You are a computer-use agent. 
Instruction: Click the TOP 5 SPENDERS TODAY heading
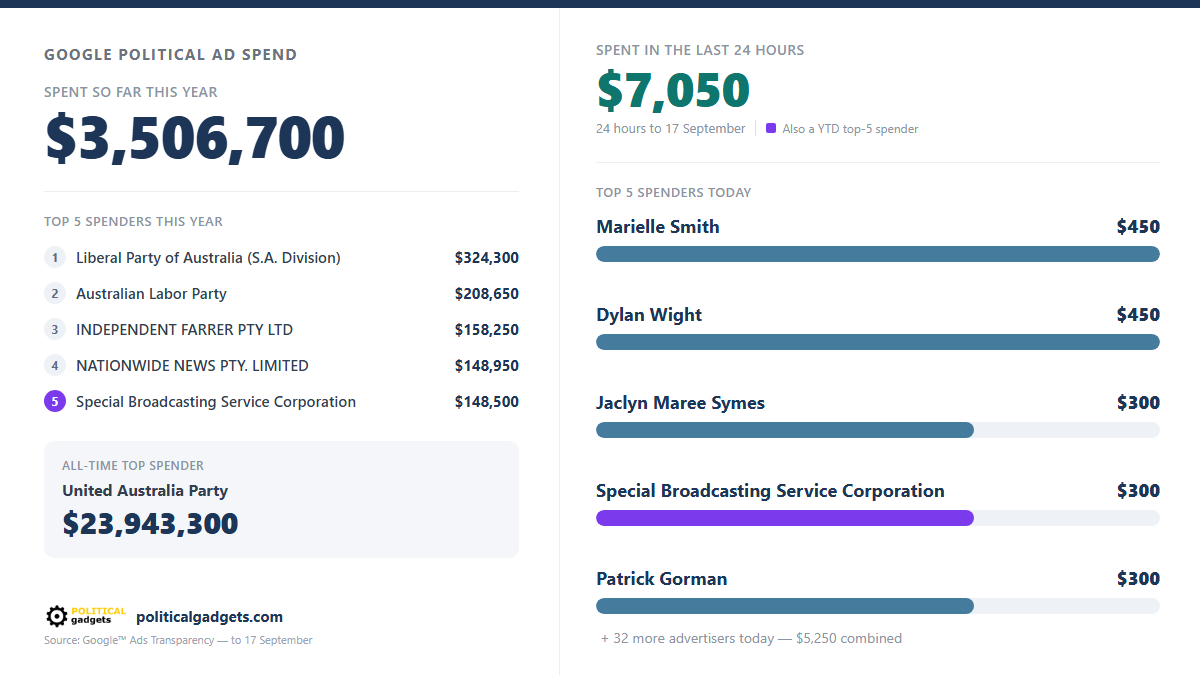click(674, 192)
